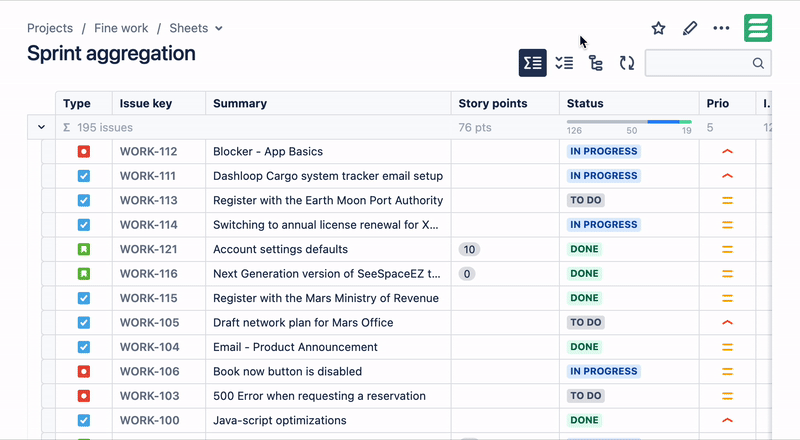Image resolution: width=800 pixels, height=440 pixels.
Task: Select summary 'Book now button is disabled'
Action: 287,372
